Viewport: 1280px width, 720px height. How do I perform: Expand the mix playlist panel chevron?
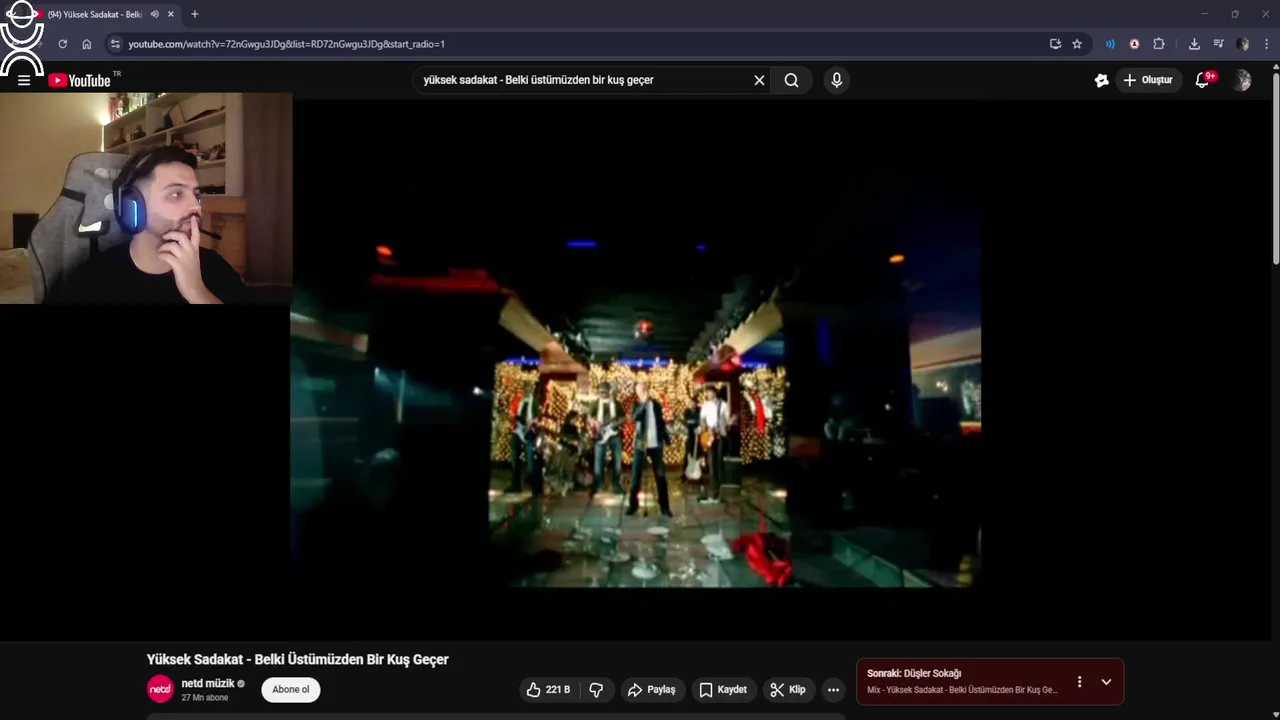[x=1106, y=682]
